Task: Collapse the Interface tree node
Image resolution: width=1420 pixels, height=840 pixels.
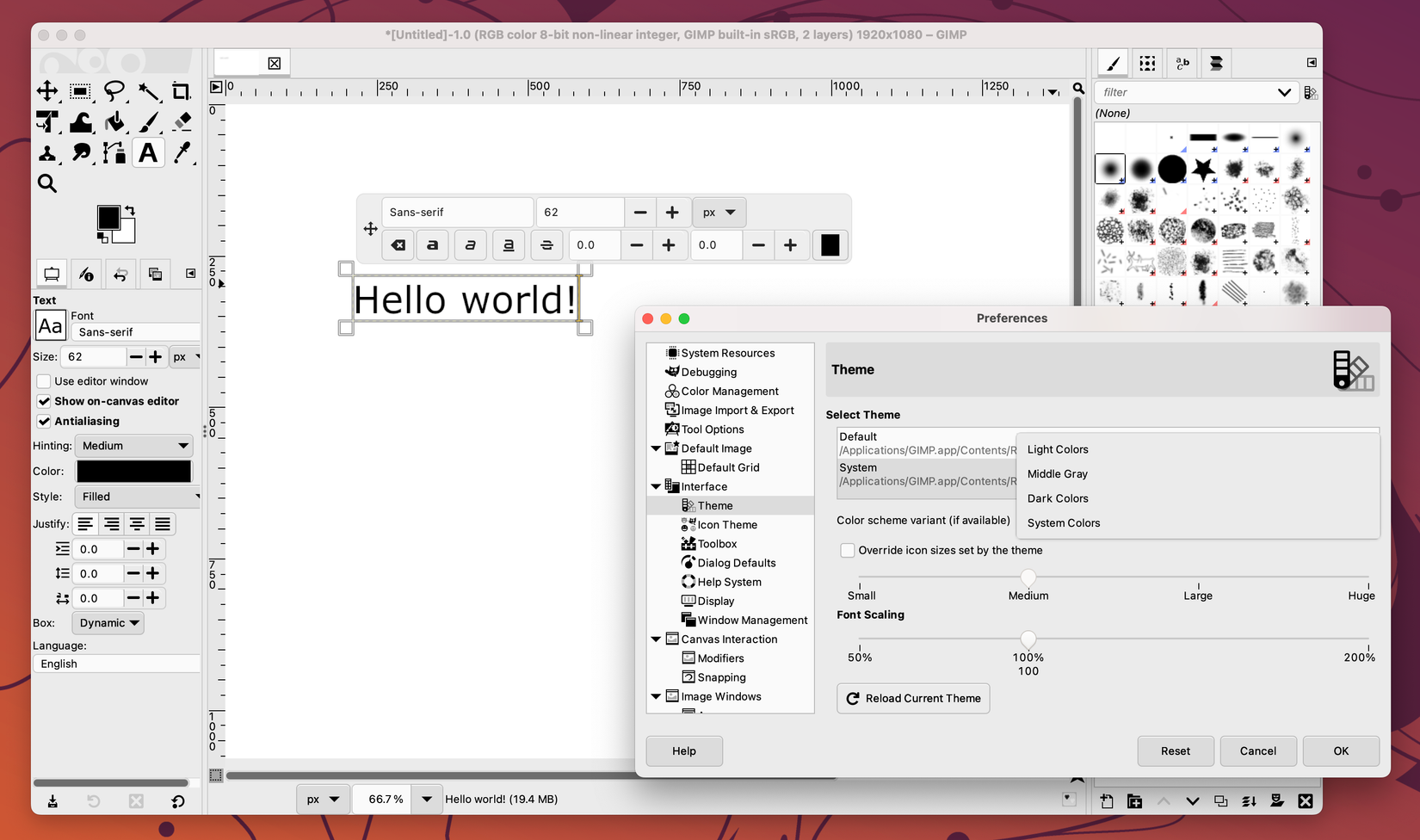Action: 656,486
